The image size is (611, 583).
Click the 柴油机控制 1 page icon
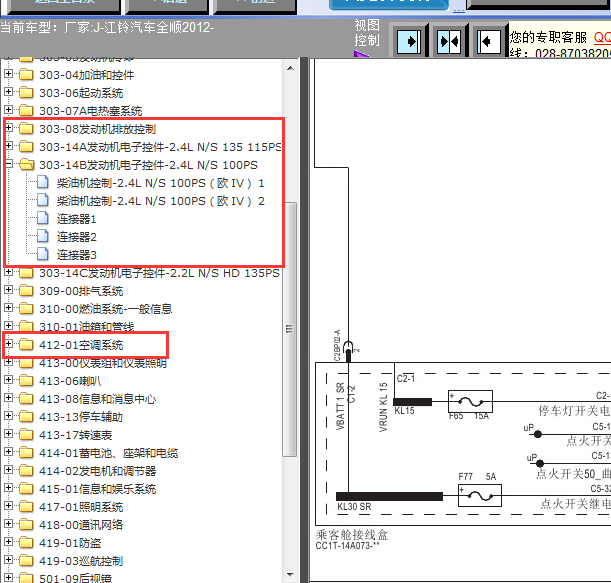pos(43,182)
